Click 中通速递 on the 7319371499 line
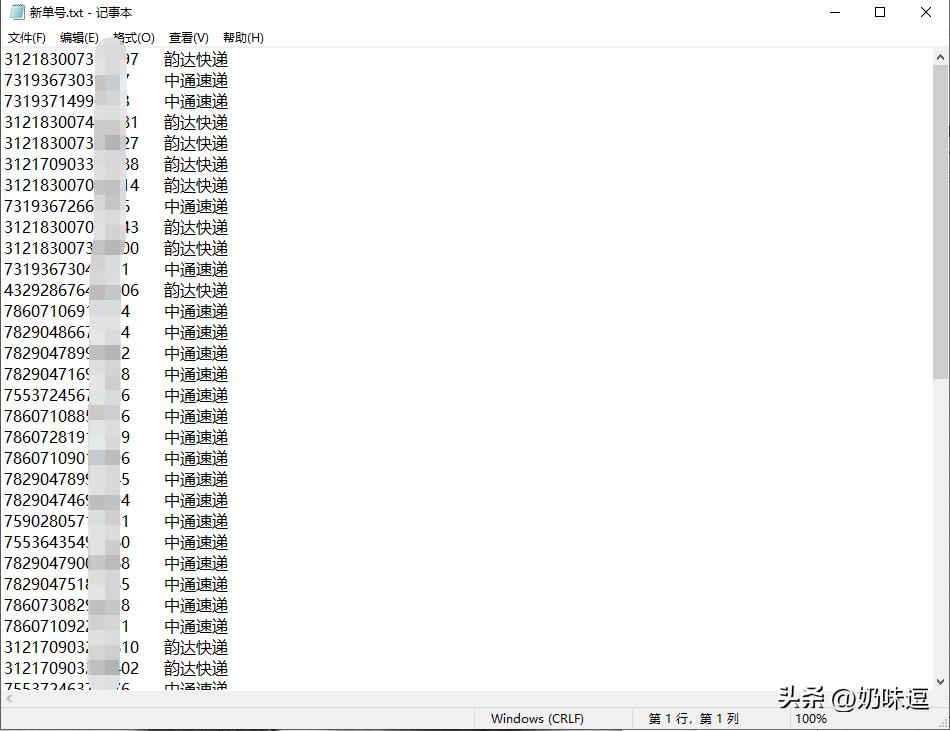 tap(196, 102)
